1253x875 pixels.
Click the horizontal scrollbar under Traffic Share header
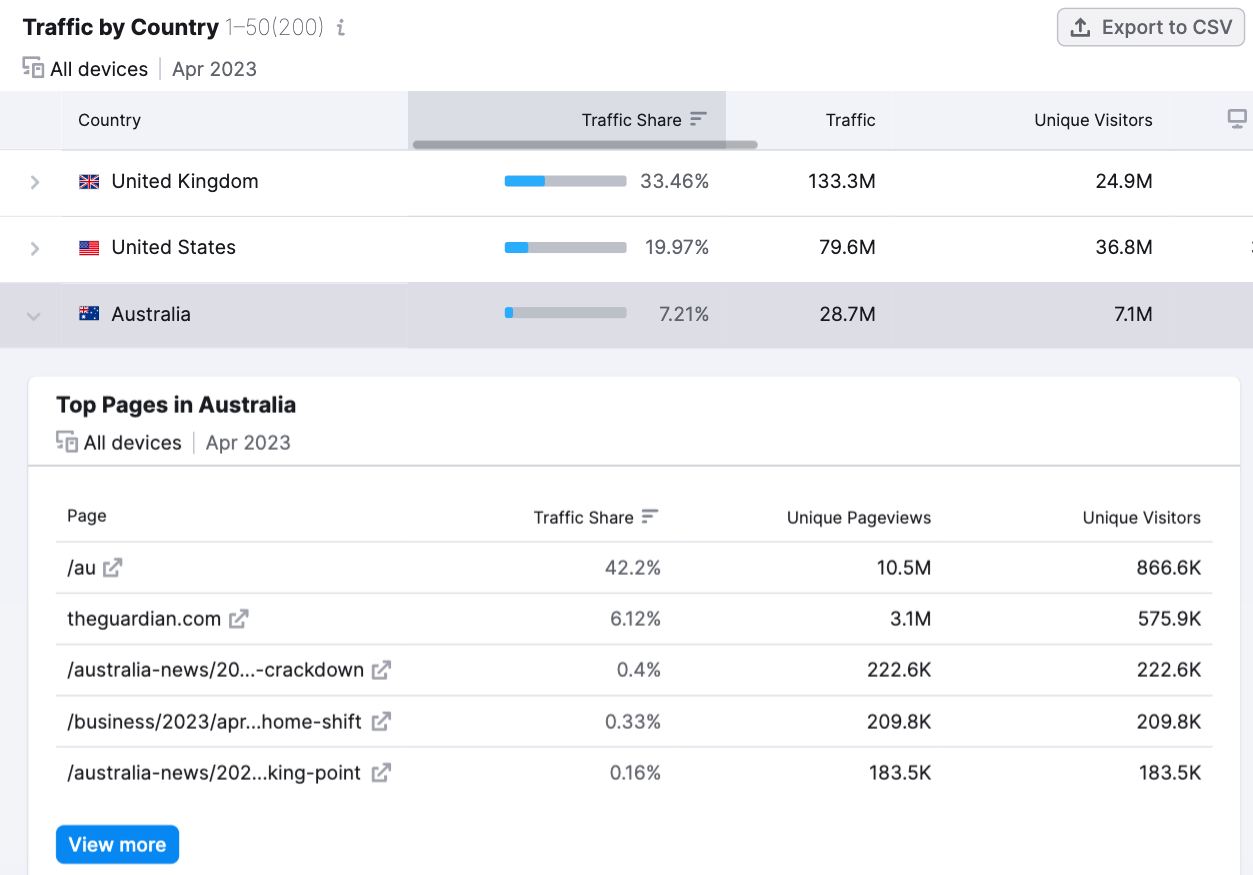pos(585,145)
